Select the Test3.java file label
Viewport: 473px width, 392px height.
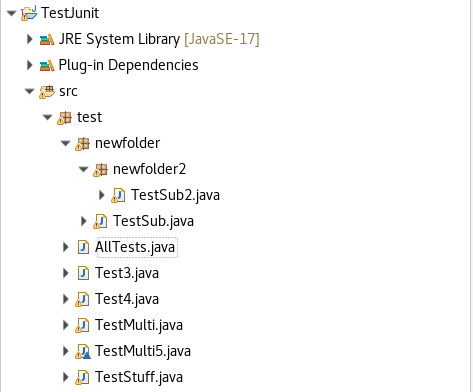point(127,273)
